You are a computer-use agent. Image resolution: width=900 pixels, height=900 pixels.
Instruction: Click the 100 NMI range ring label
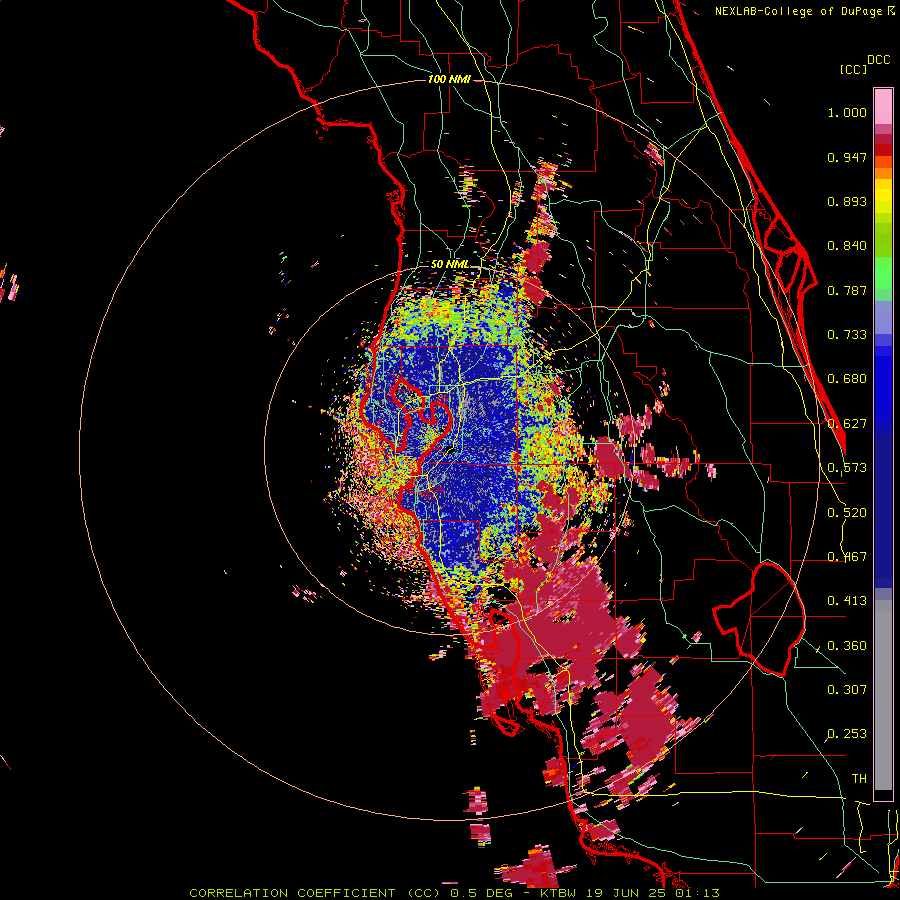[449, 79]
